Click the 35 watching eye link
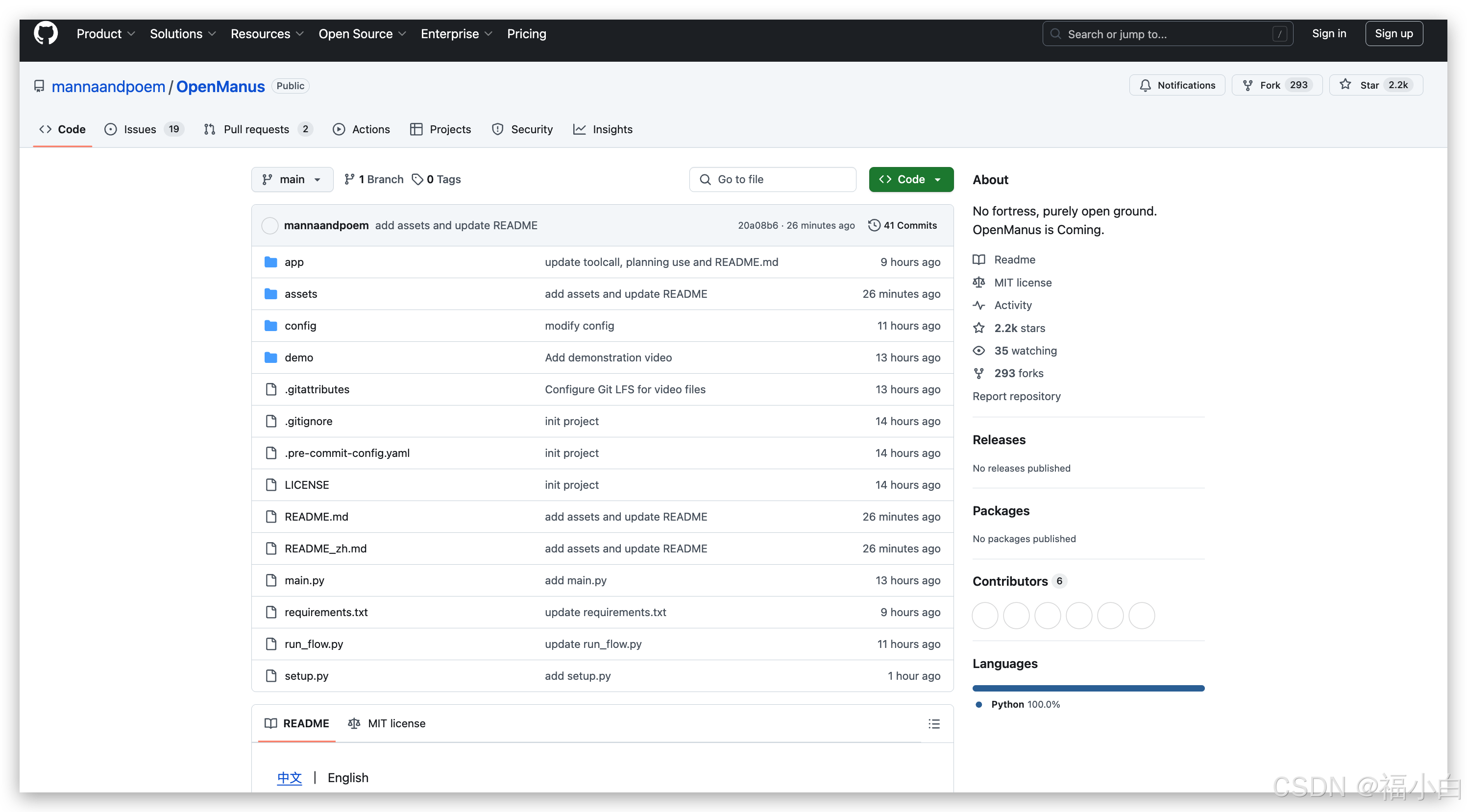Screen dimensions: 1467x812 pos(1025,351)
